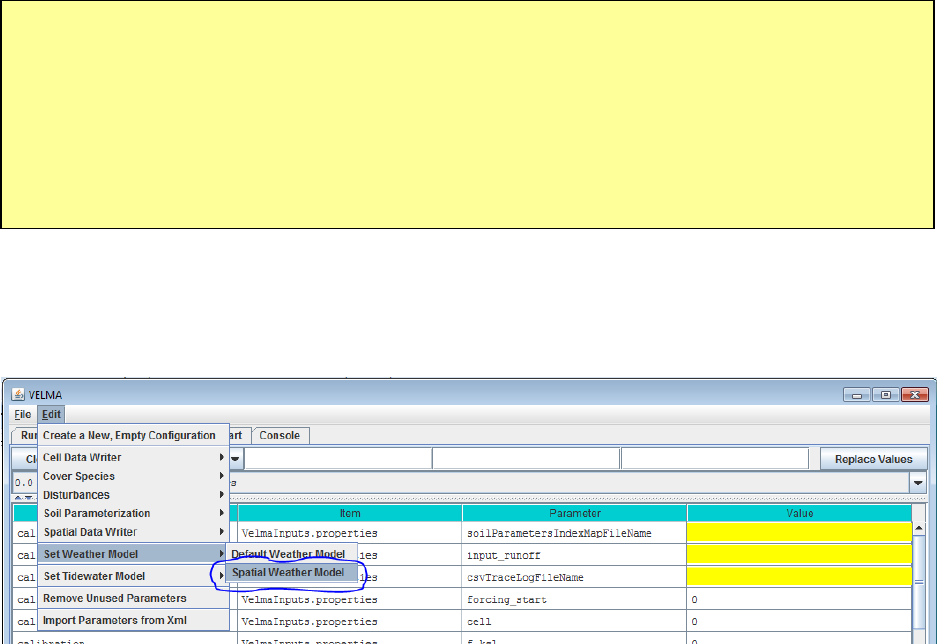Click the Item column header
The image size is (937, 644).
click(x=350, y=513)
